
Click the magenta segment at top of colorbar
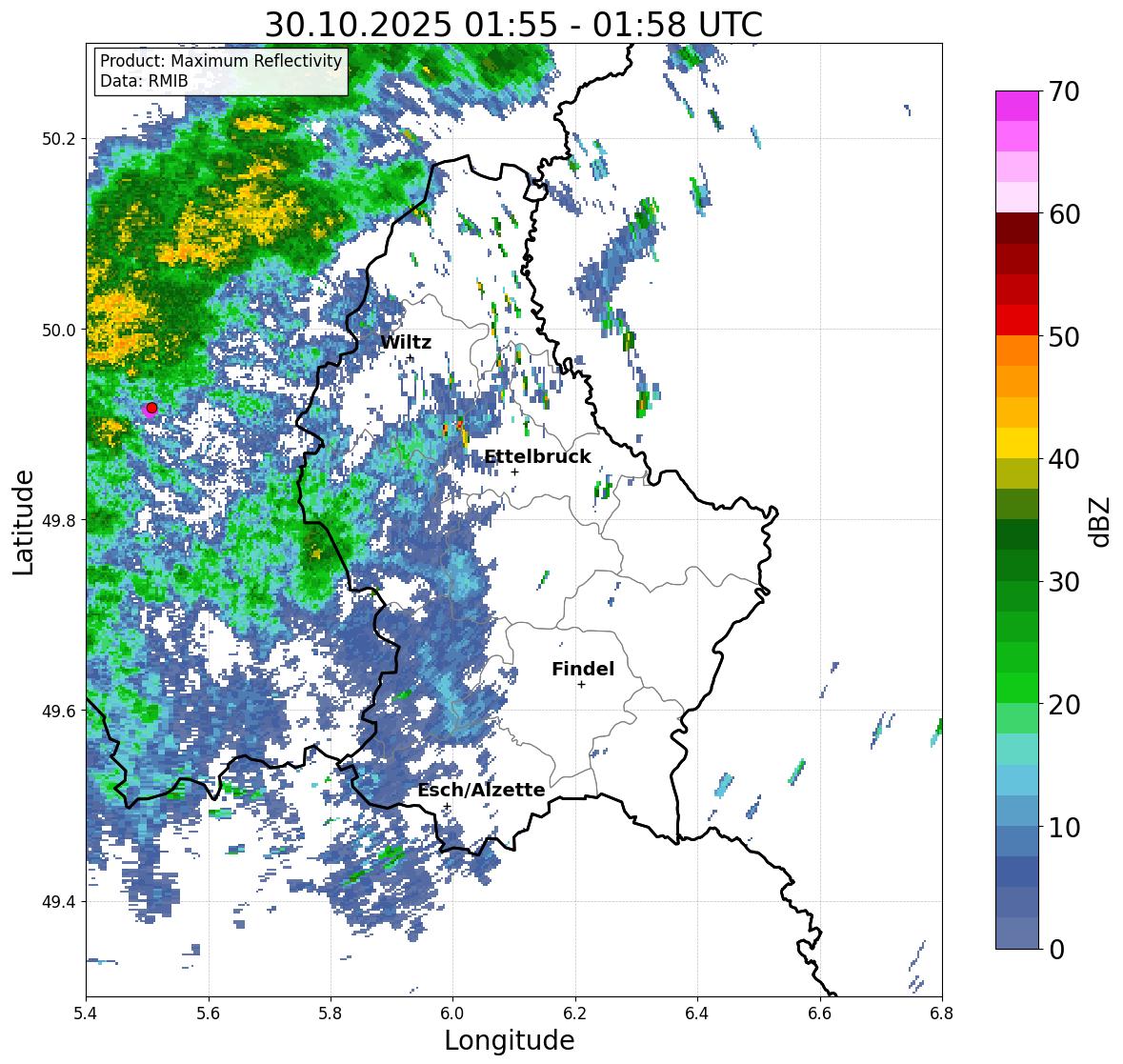coord(1017,106)
